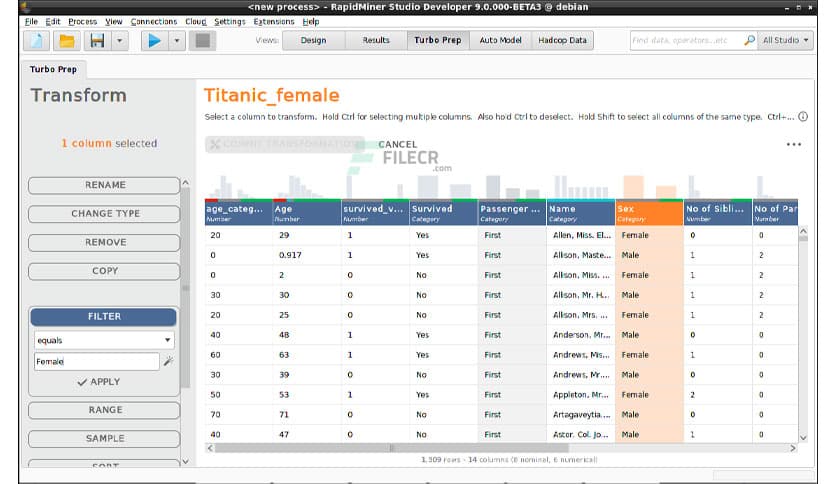Select the Sex column header
Image resolution: width=836 pixels, height=484 pixels.
click(x=649, y=213)
